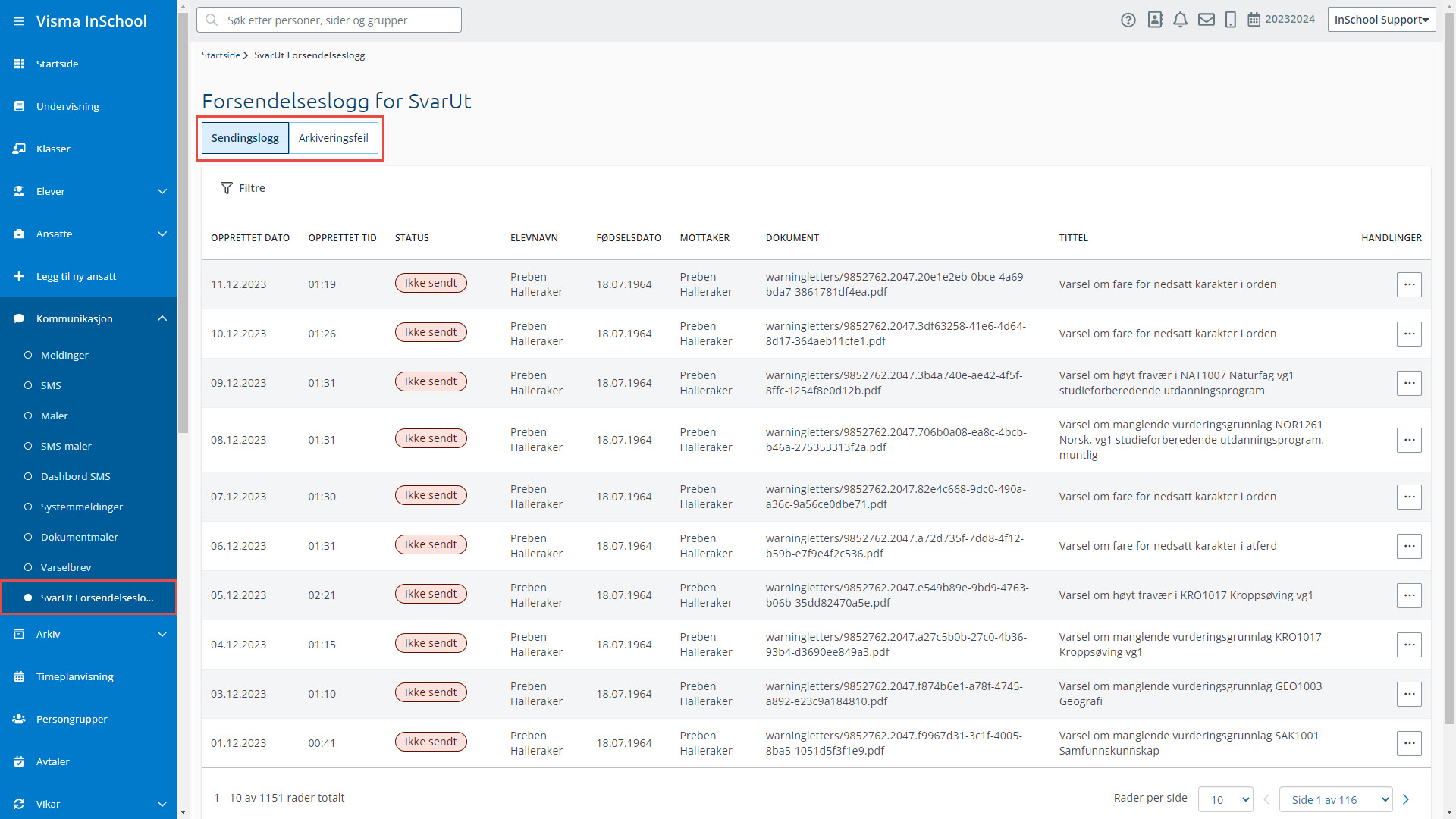The image size is (1456, 819).
Task: Open actions menu for 03.12.2023 row
Action: (x=1409, y=694)
